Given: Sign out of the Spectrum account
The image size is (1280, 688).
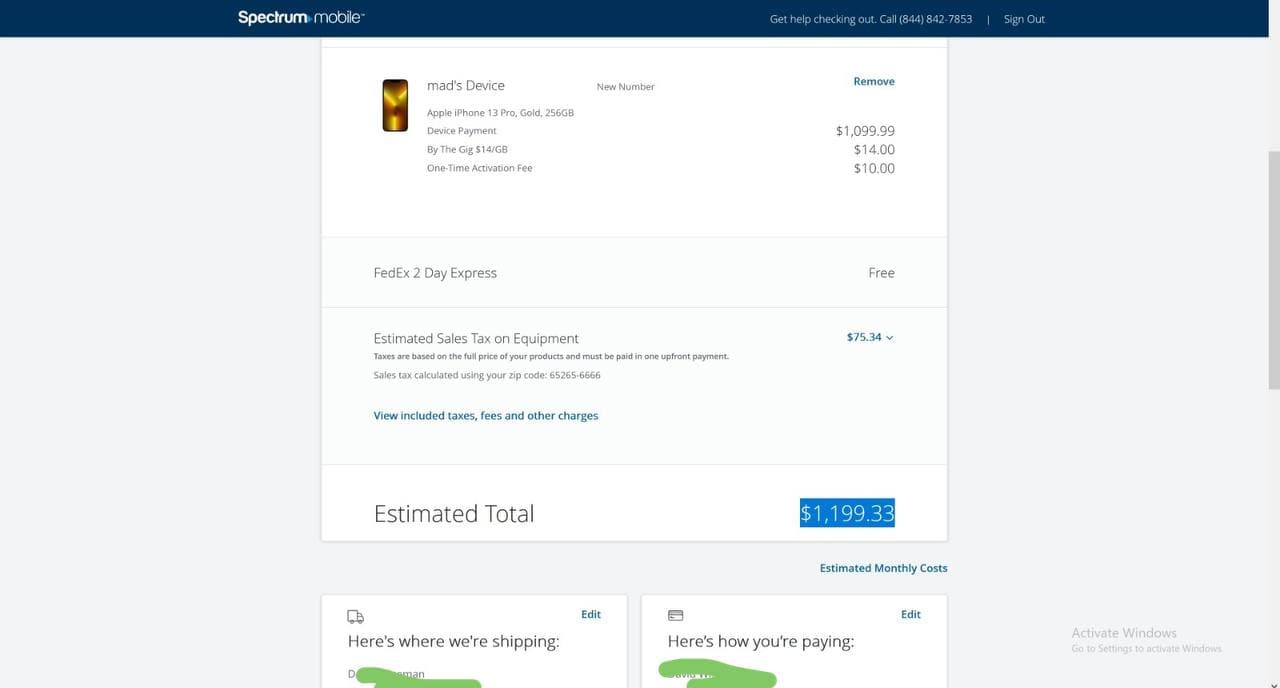Looking at the screenshot, I should point(1024,19).
